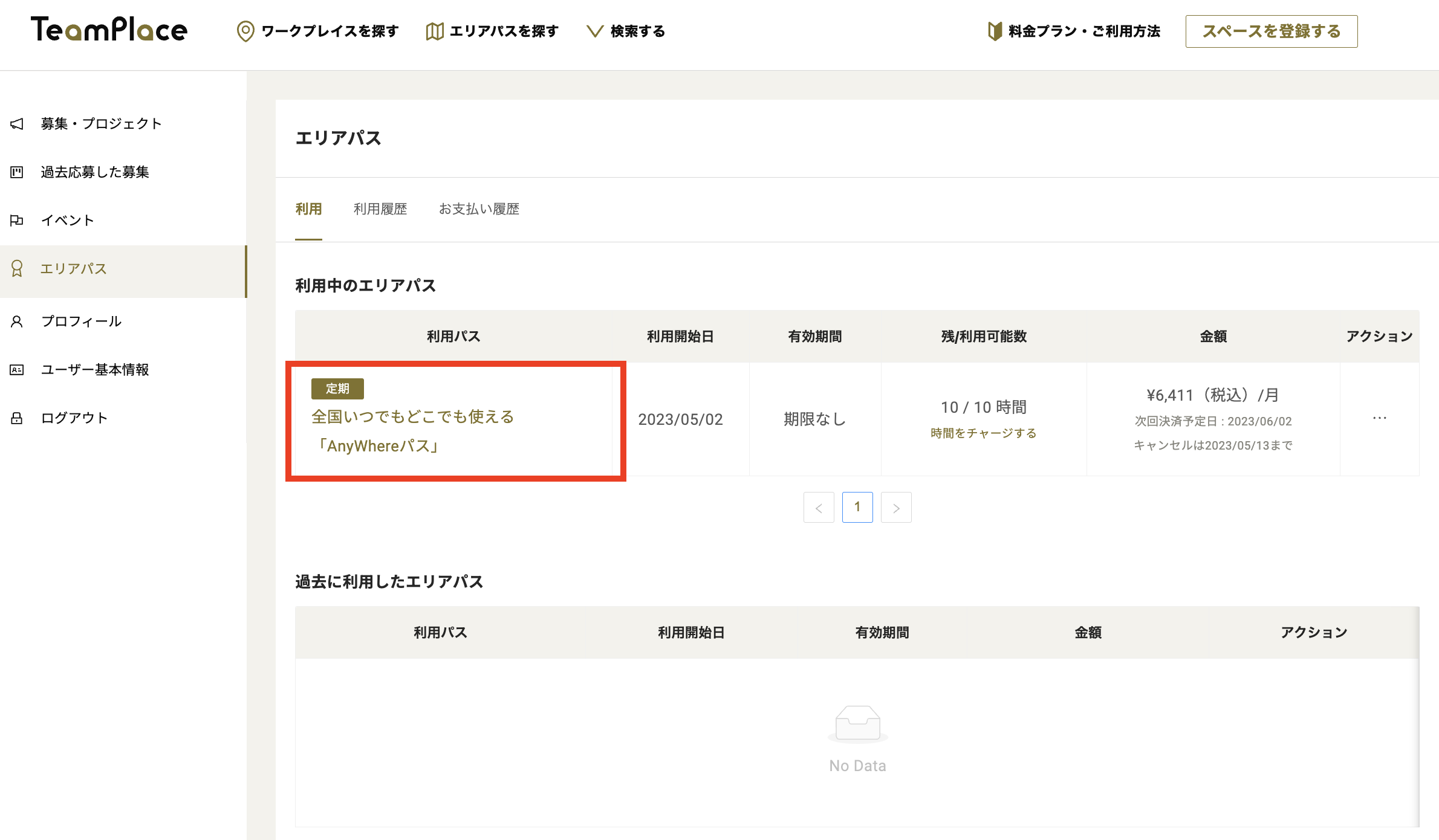Click the map icon for エリアパスを探す
This screenshot has width=1439, height=840.
click(x=434, y=31)
